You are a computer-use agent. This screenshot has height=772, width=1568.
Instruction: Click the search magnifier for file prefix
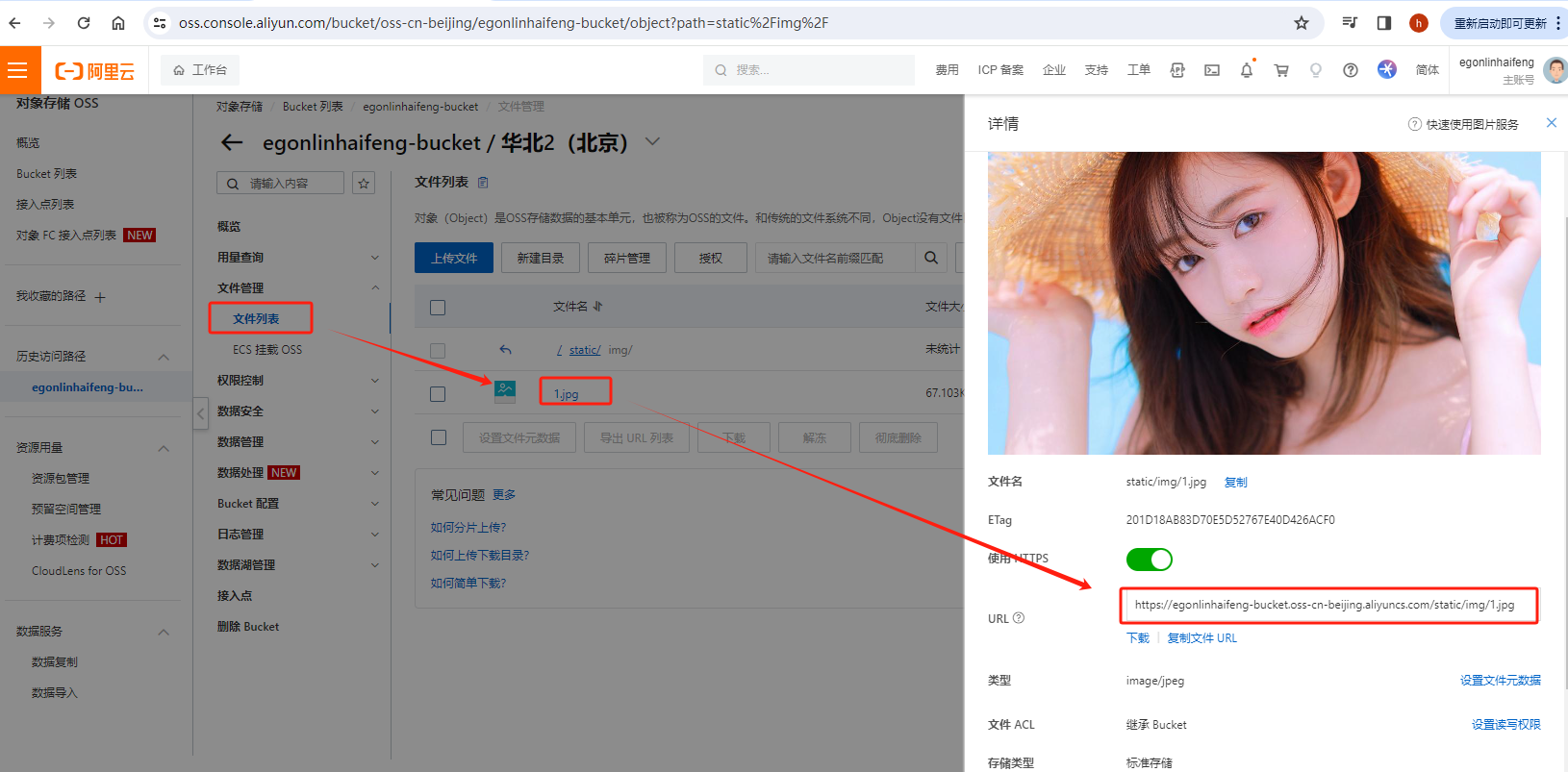pyautogui.click(x=931, y=258)
